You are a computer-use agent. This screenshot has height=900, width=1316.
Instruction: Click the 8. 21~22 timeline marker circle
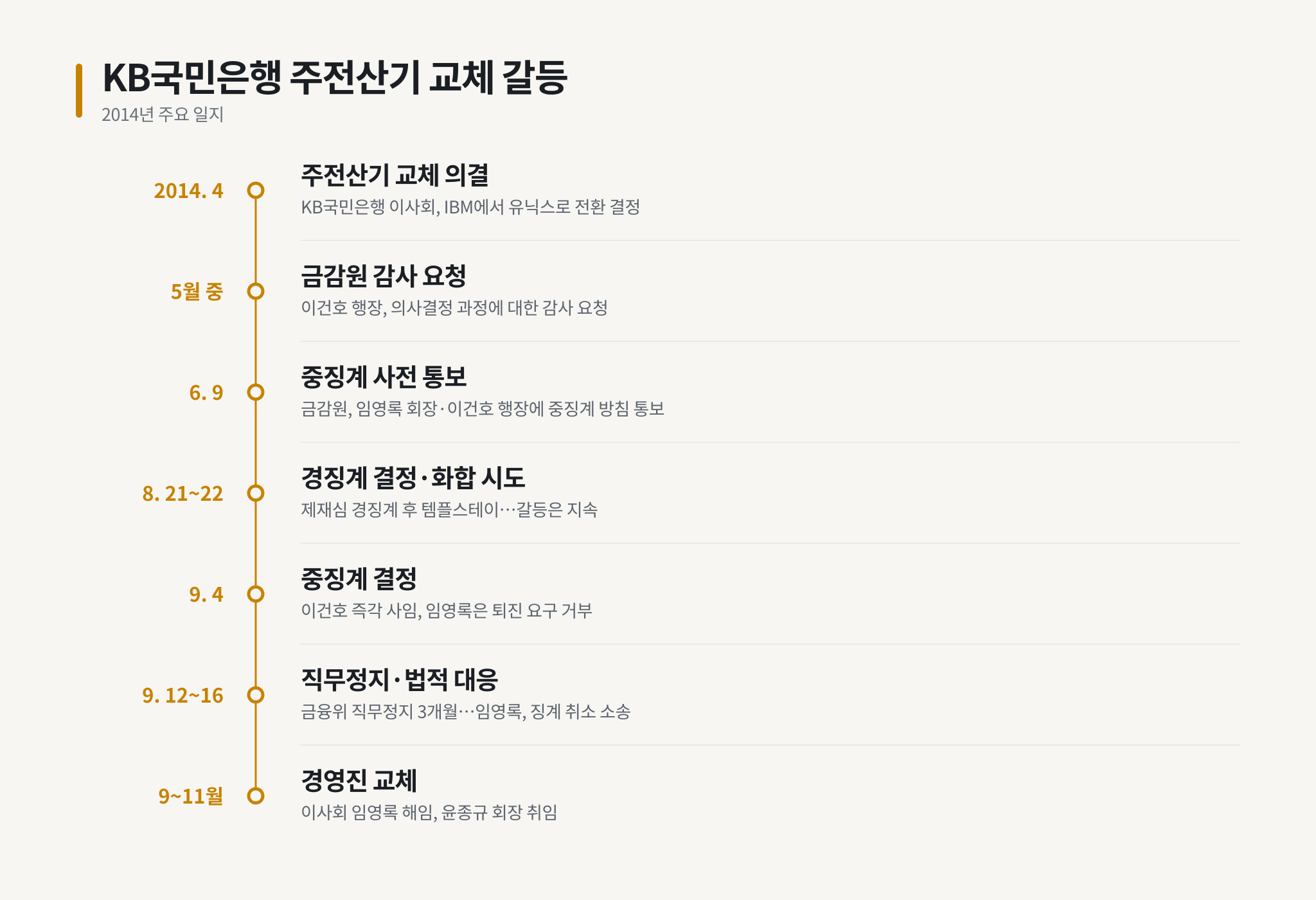256,493
